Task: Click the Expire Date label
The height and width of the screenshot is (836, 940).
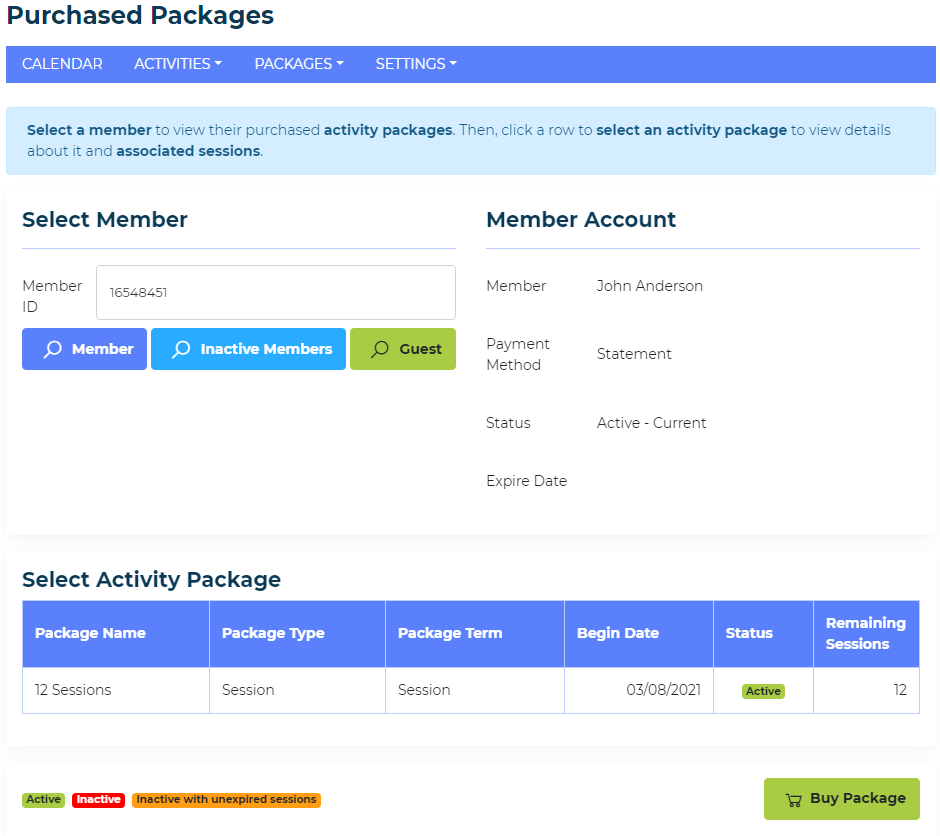Action: point(526,481)
